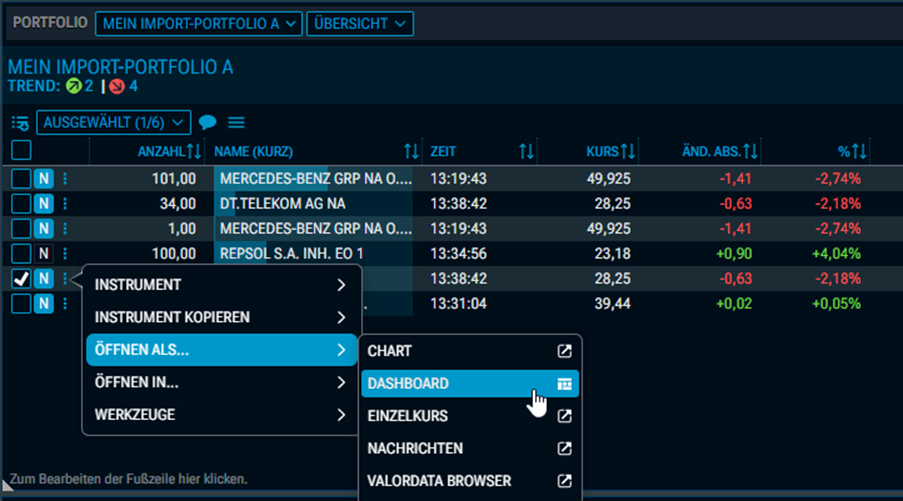Sort by ZEIT column arrows
The height and width of the screenshot is (501, 903).
(526, 151)
